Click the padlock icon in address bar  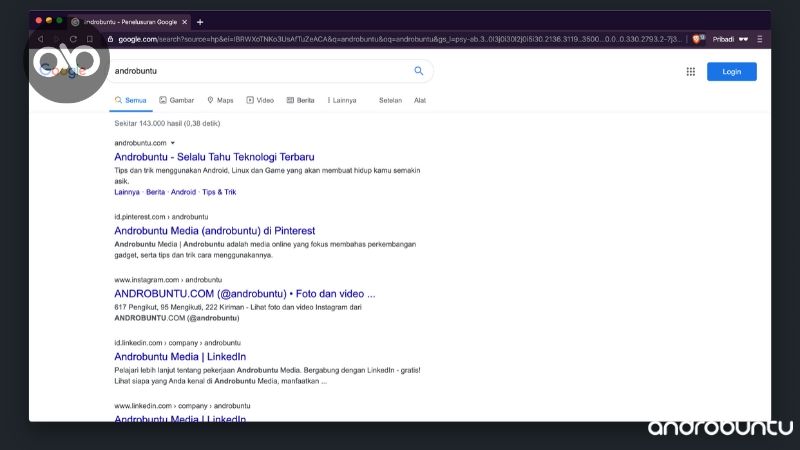(x=110, y=39)
